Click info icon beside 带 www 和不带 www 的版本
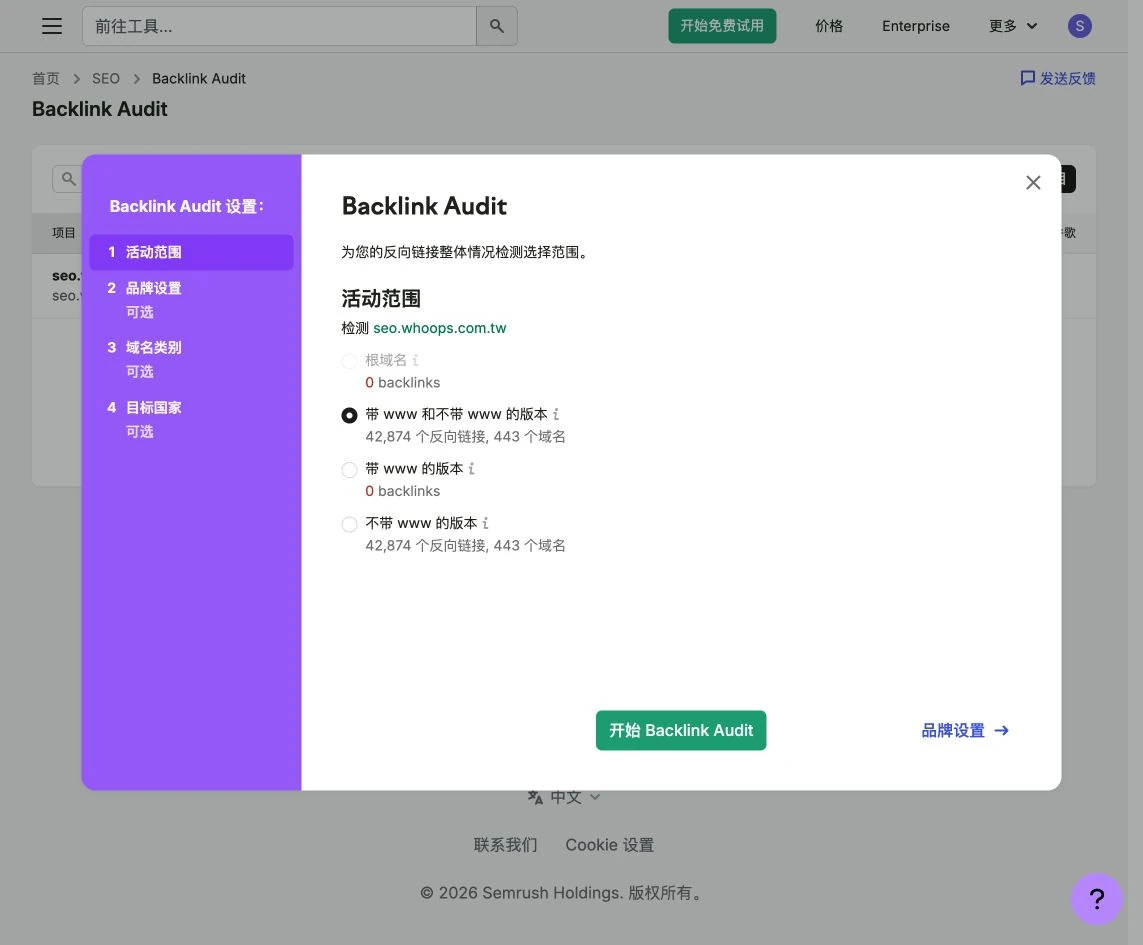This screenshot has width=1143, height=945. pos(555,414)
